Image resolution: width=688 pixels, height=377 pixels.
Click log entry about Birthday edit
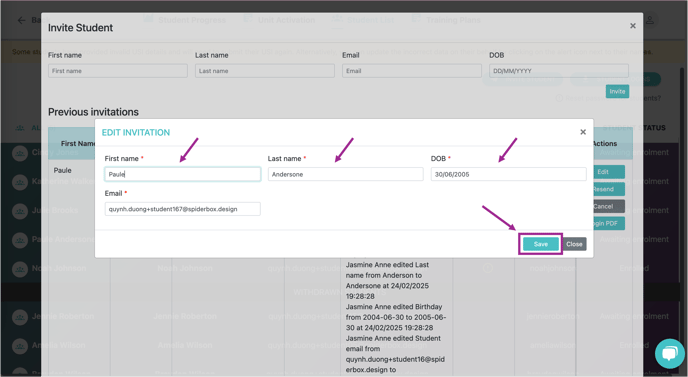395,317
